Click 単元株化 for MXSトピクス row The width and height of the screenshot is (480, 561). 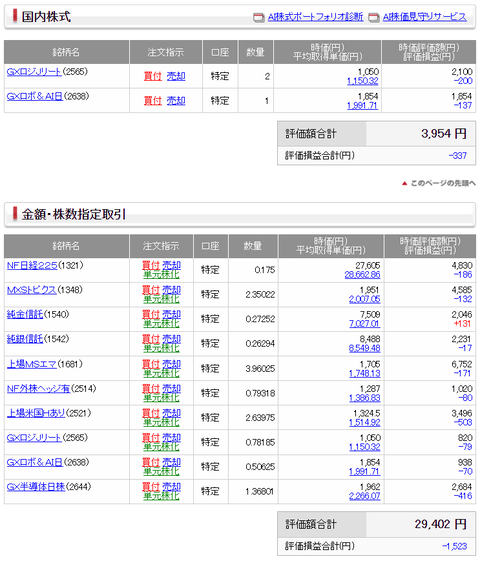tap(161, 299)
